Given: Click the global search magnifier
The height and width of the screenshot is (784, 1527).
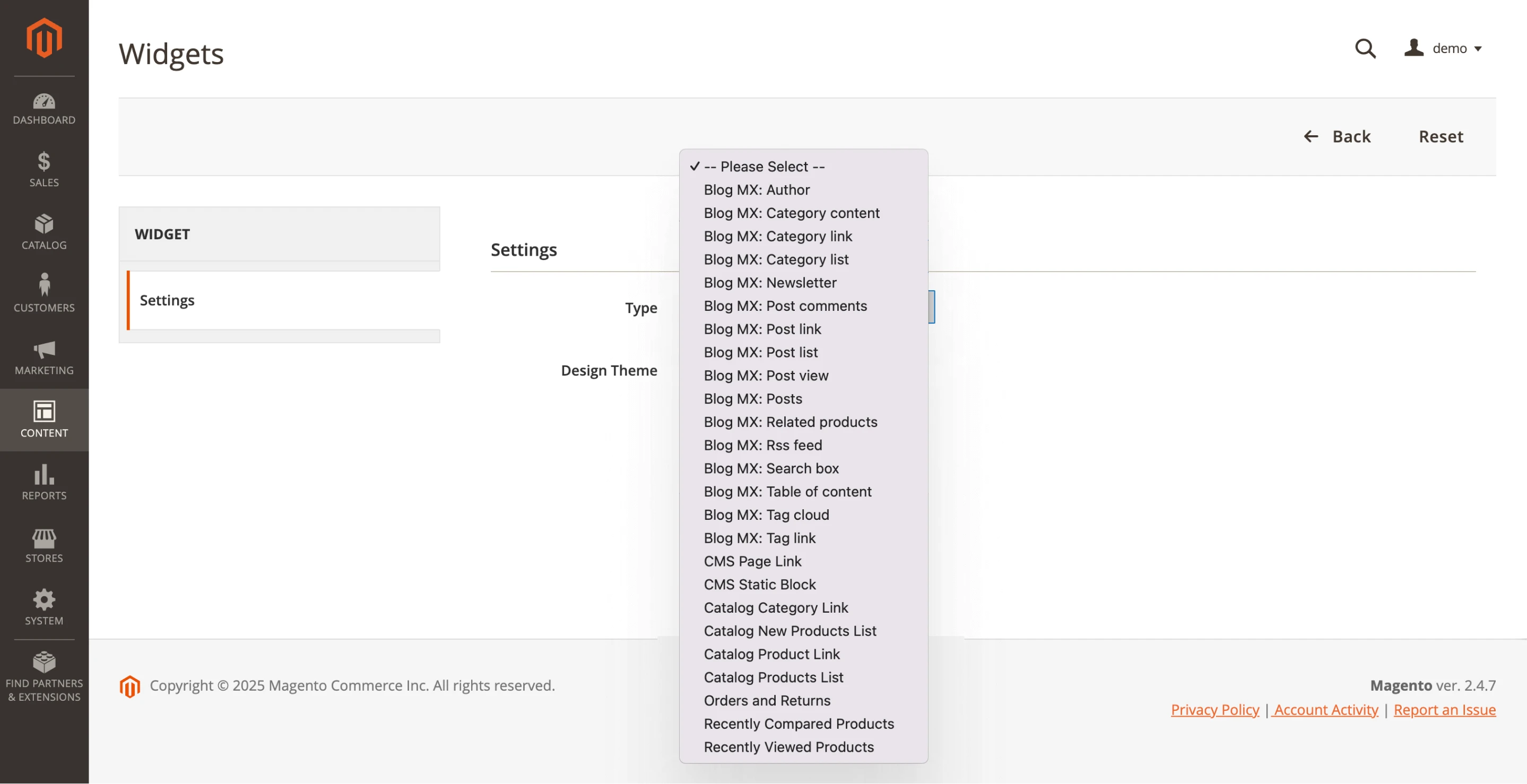Looking at the screenshot, I should click(1365, 49).
